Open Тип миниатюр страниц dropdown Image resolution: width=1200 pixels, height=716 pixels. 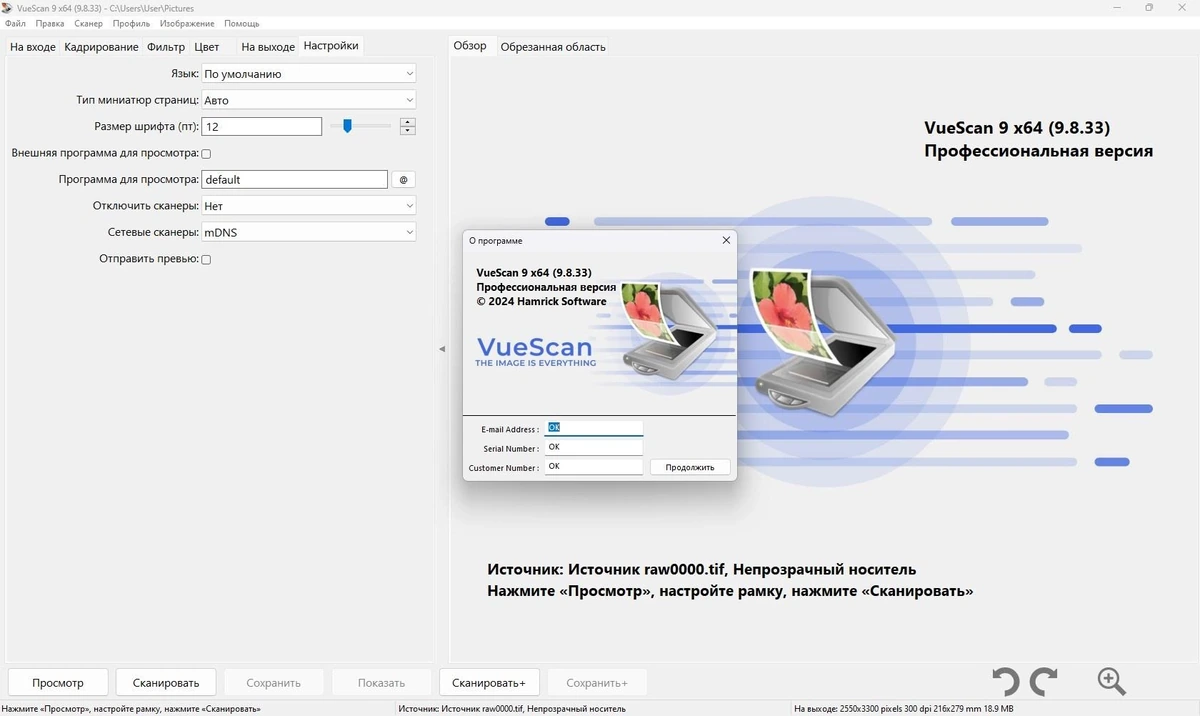coord(309,100)
